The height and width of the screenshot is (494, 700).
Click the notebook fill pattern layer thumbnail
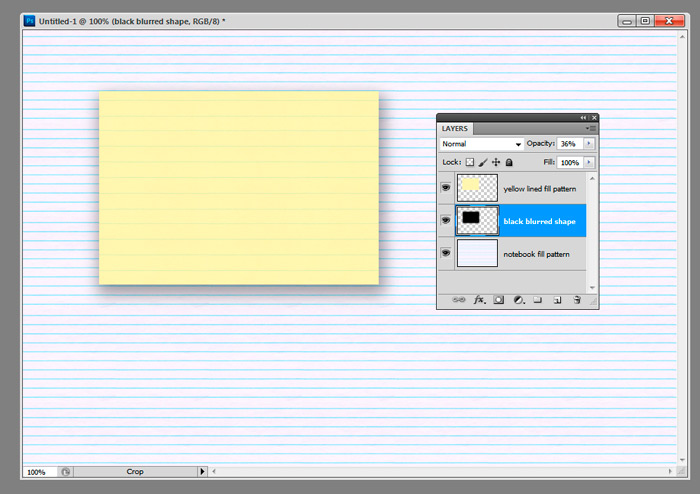click(477, 253)
